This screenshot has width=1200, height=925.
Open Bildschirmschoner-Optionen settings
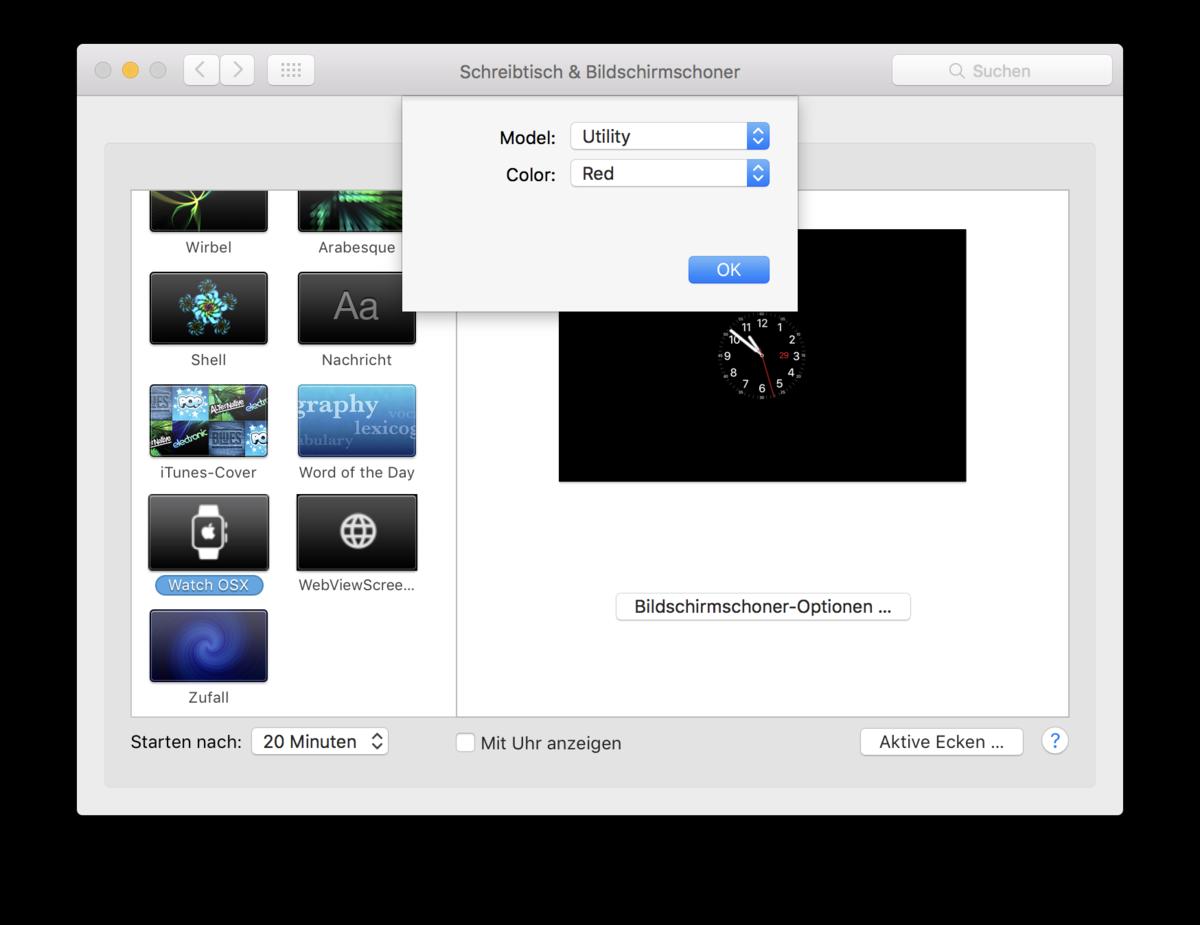click(763, 607)
